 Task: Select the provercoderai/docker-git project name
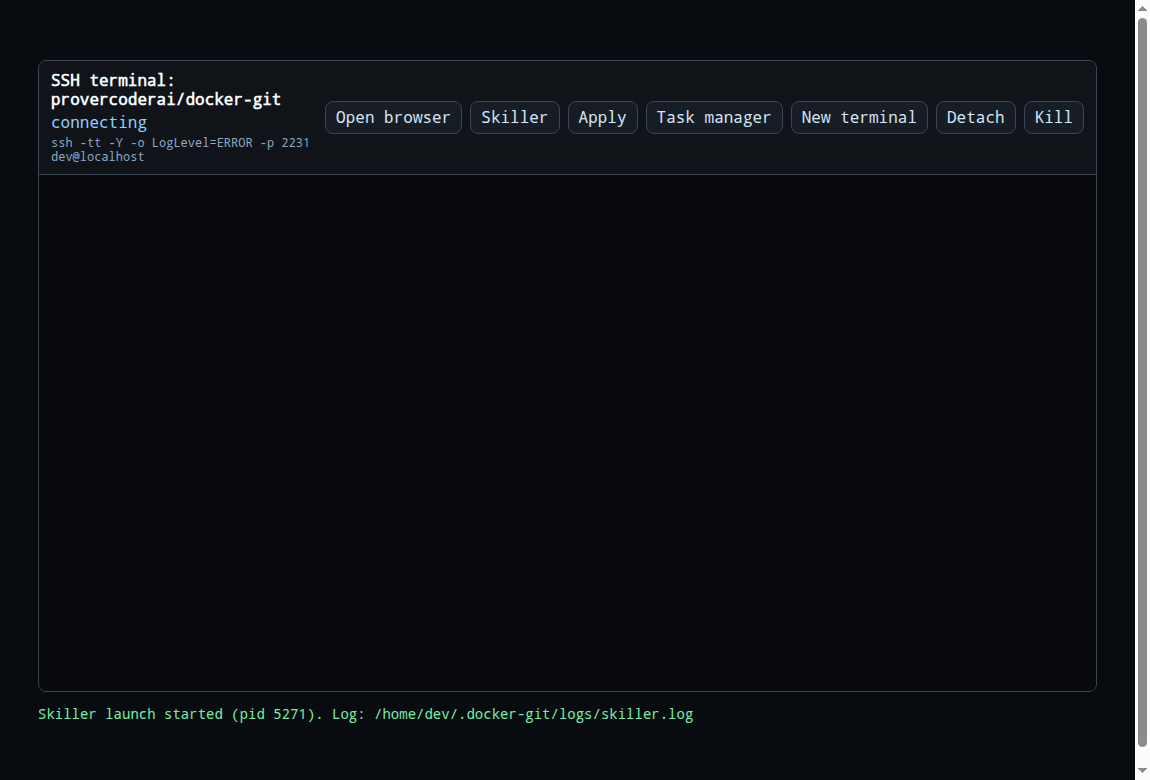[166, 99]
